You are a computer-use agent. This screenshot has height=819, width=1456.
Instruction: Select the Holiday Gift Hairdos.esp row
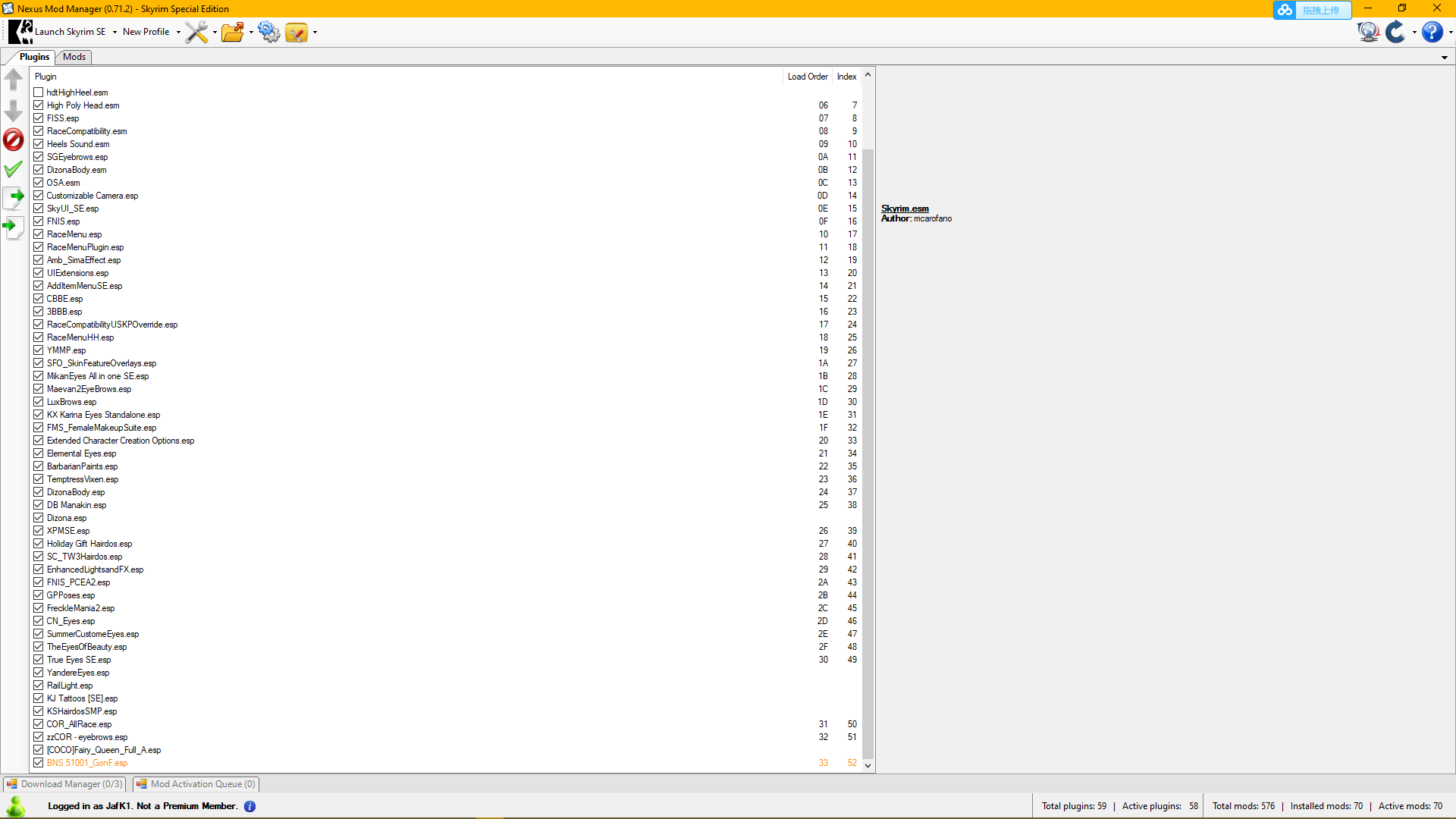pos(446,544)
